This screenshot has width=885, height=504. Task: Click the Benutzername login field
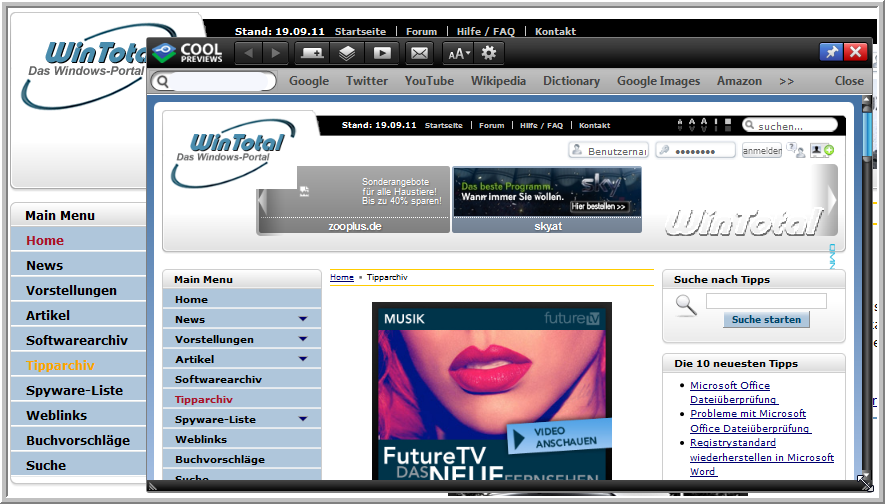click(x=608, y=151)
